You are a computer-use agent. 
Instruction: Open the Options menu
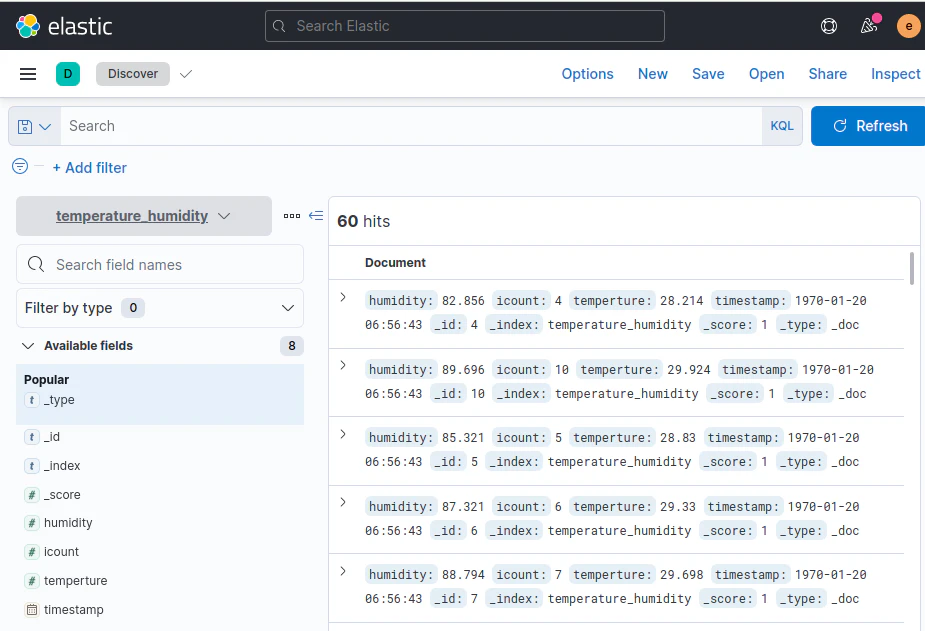[x=588, y=74]
